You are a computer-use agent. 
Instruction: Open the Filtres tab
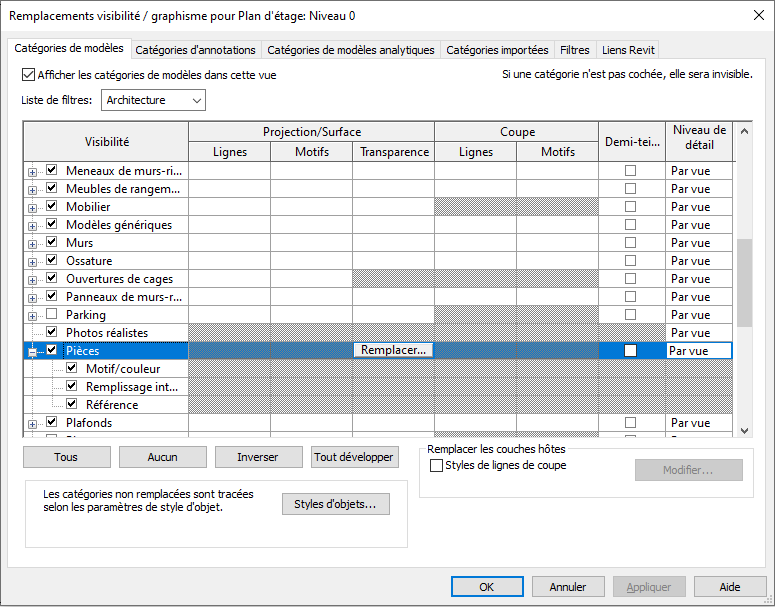tap(574, 50)
